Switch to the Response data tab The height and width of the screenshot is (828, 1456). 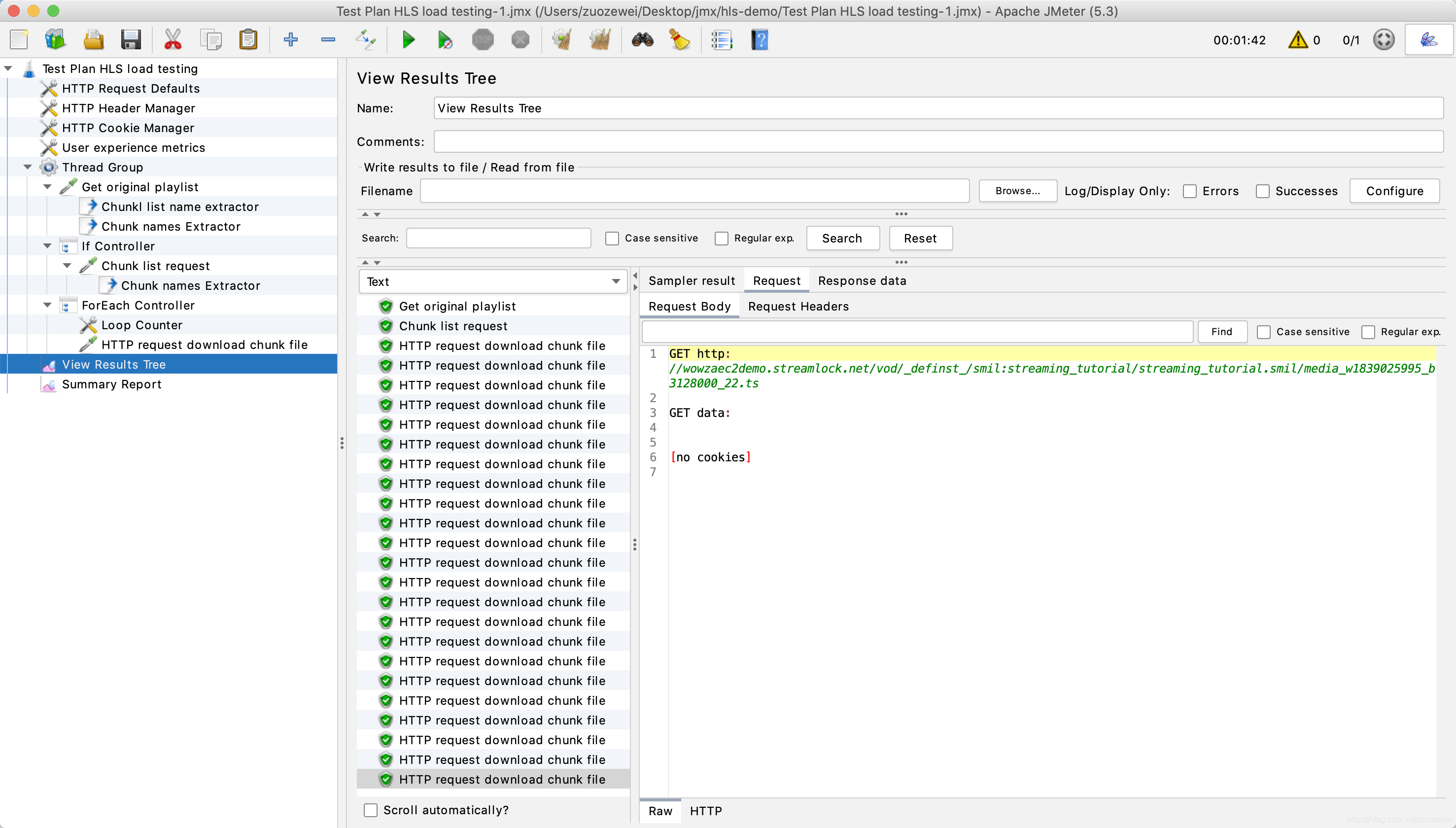point(862,280)
